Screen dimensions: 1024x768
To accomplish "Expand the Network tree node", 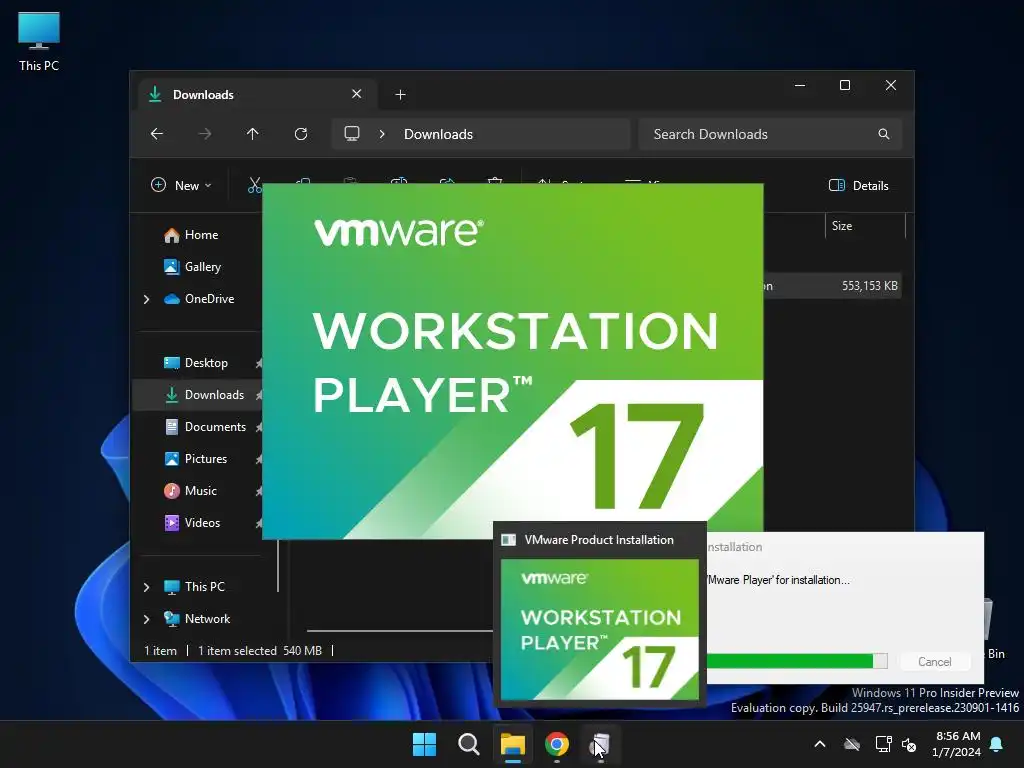I will pos(146,619).
